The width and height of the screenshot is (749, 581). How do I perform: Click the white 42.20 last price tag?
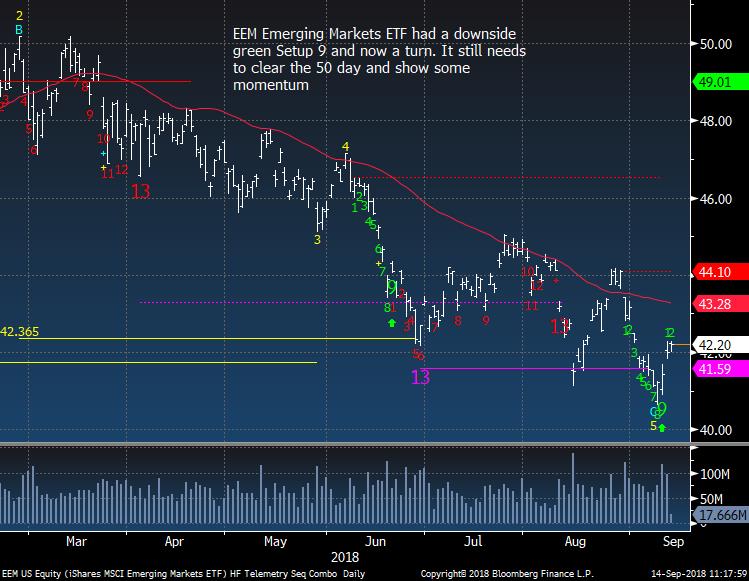(719, 344)
